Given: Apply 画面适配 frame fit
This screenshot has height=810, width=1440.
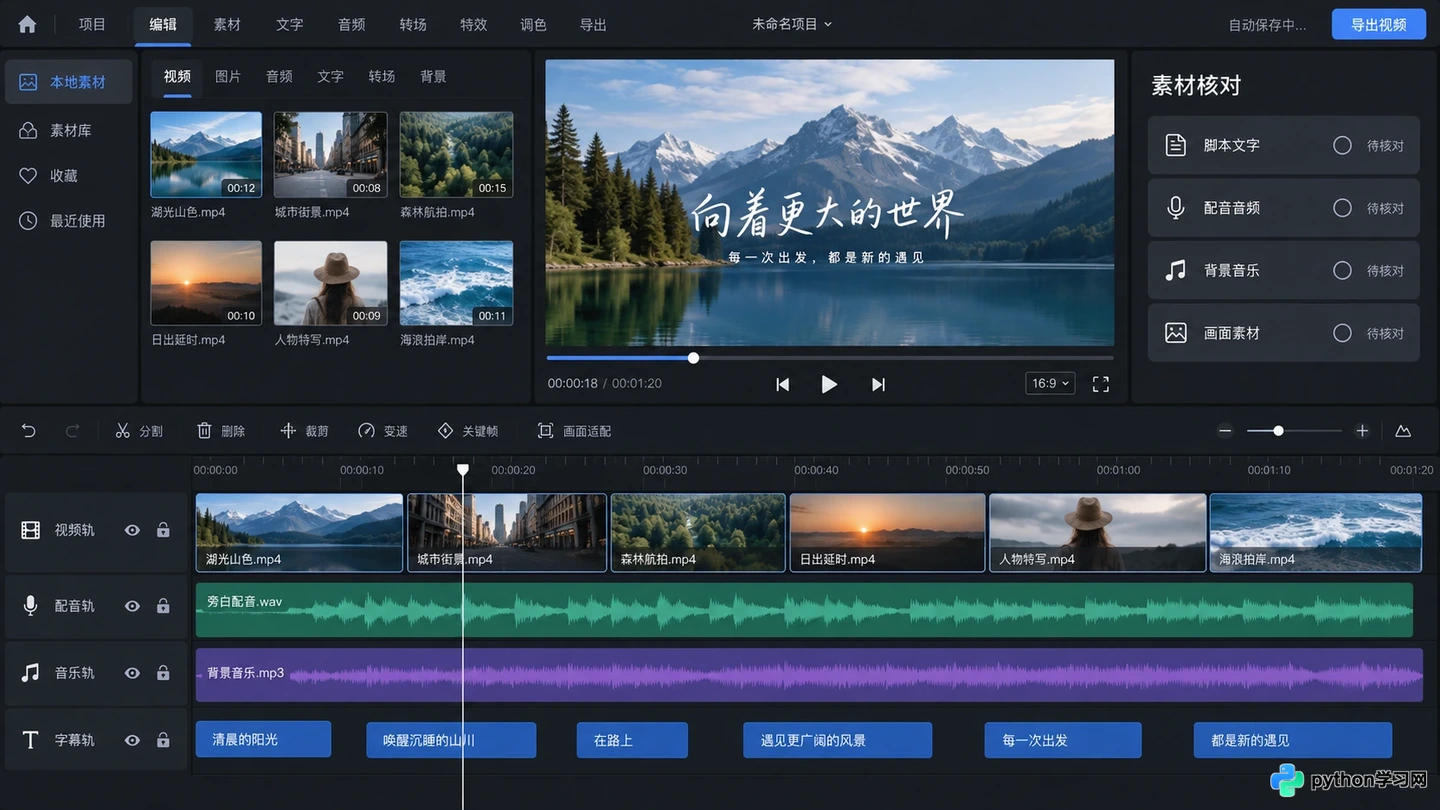Looking at the screenshot, I should [574, 431].
